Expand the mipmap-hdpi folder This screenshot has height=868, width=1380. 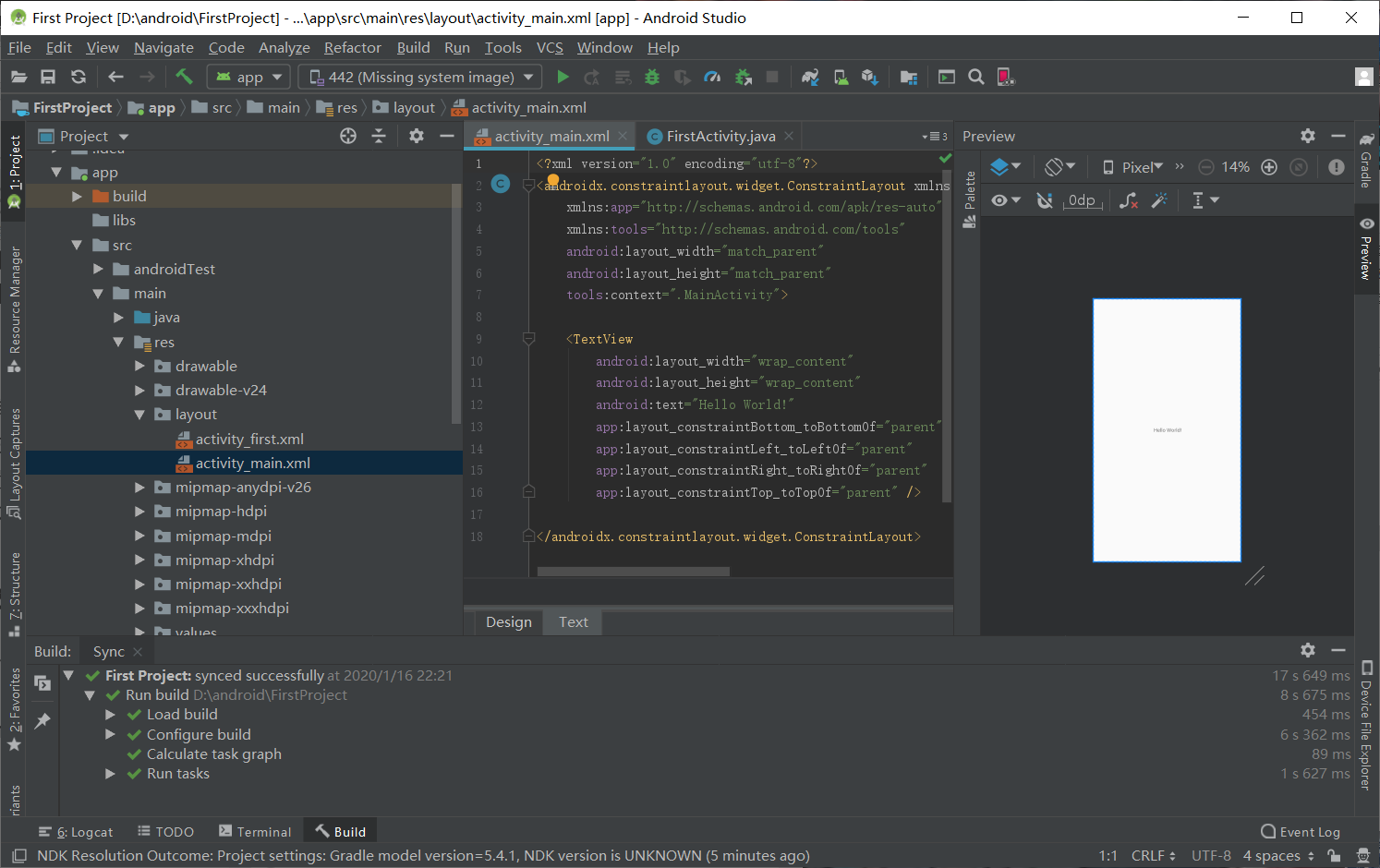[x=139, y=511]
